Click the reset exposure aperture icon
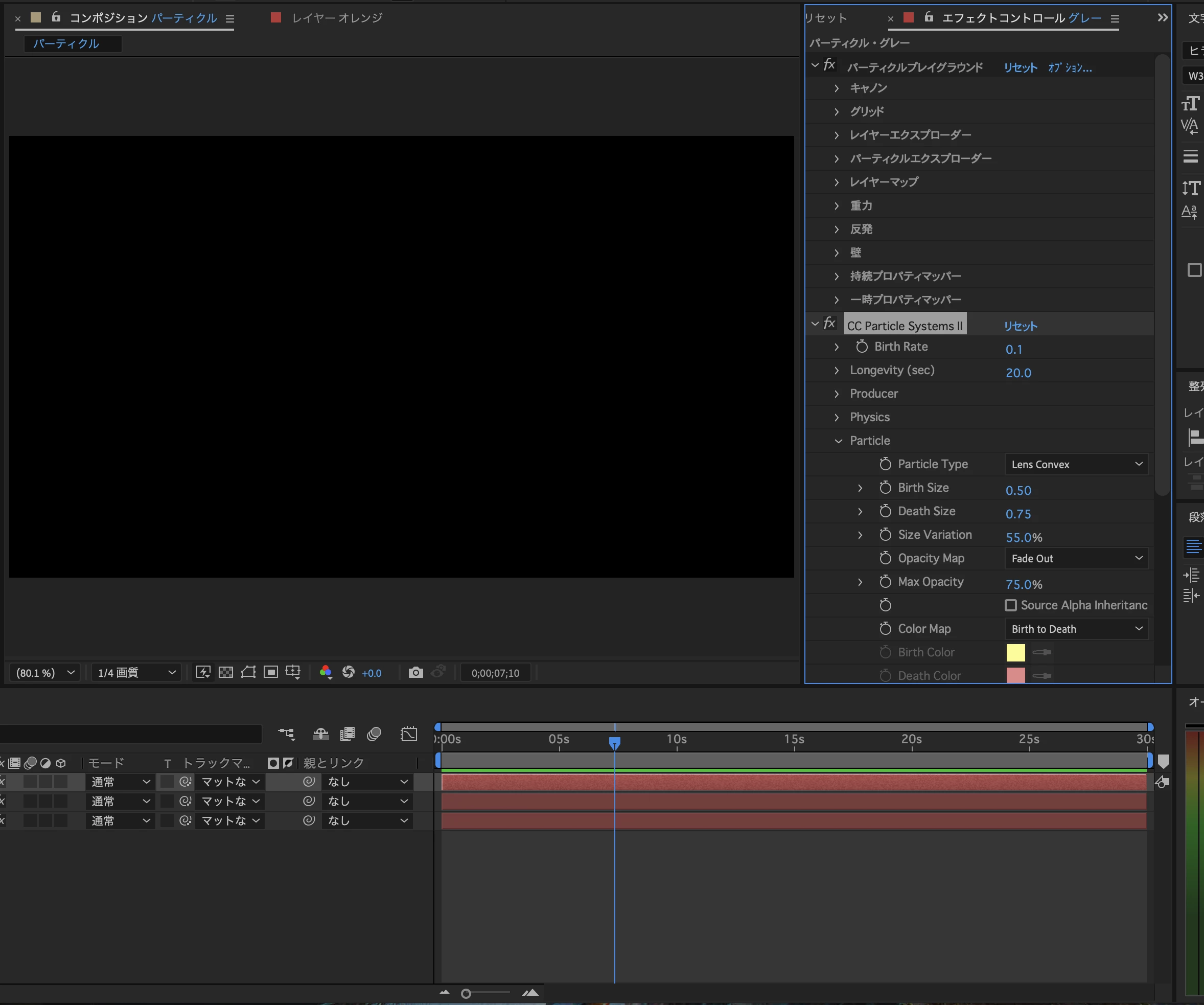Viewport: 1204px width, 1005px height. pyautogui.click(x=348, y=672)
